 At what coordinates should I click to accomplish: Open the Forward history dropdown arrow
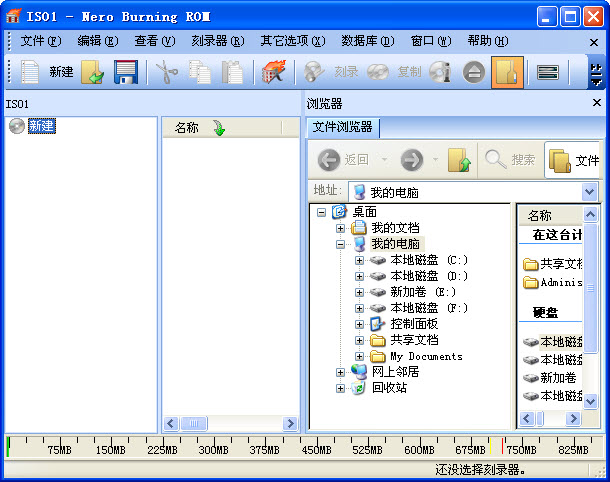tap(435, 159)
